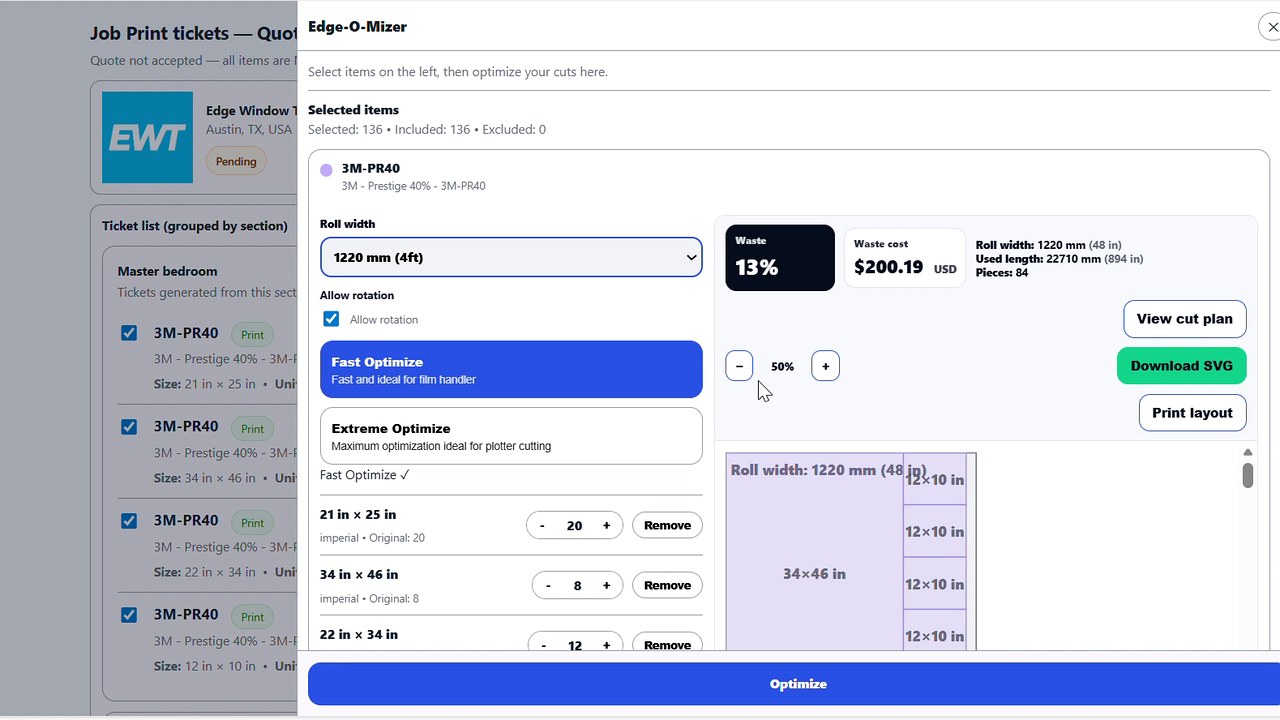The image size is (1280, 720).
Task: Remove the 21 in × 25 in item
Action: coord(667,525)
